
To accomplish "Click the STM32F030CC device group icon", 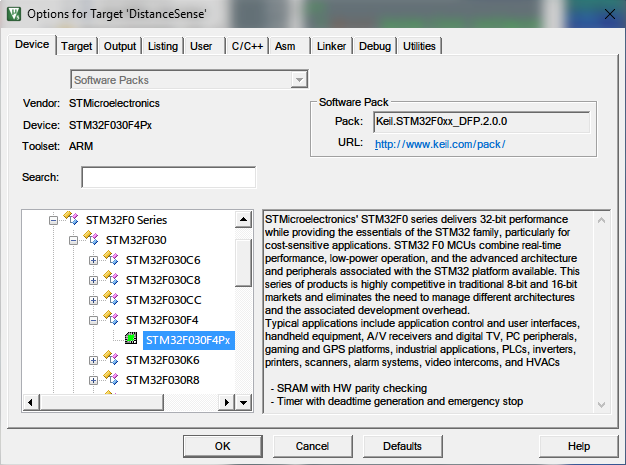I will [x=111, y=298].
